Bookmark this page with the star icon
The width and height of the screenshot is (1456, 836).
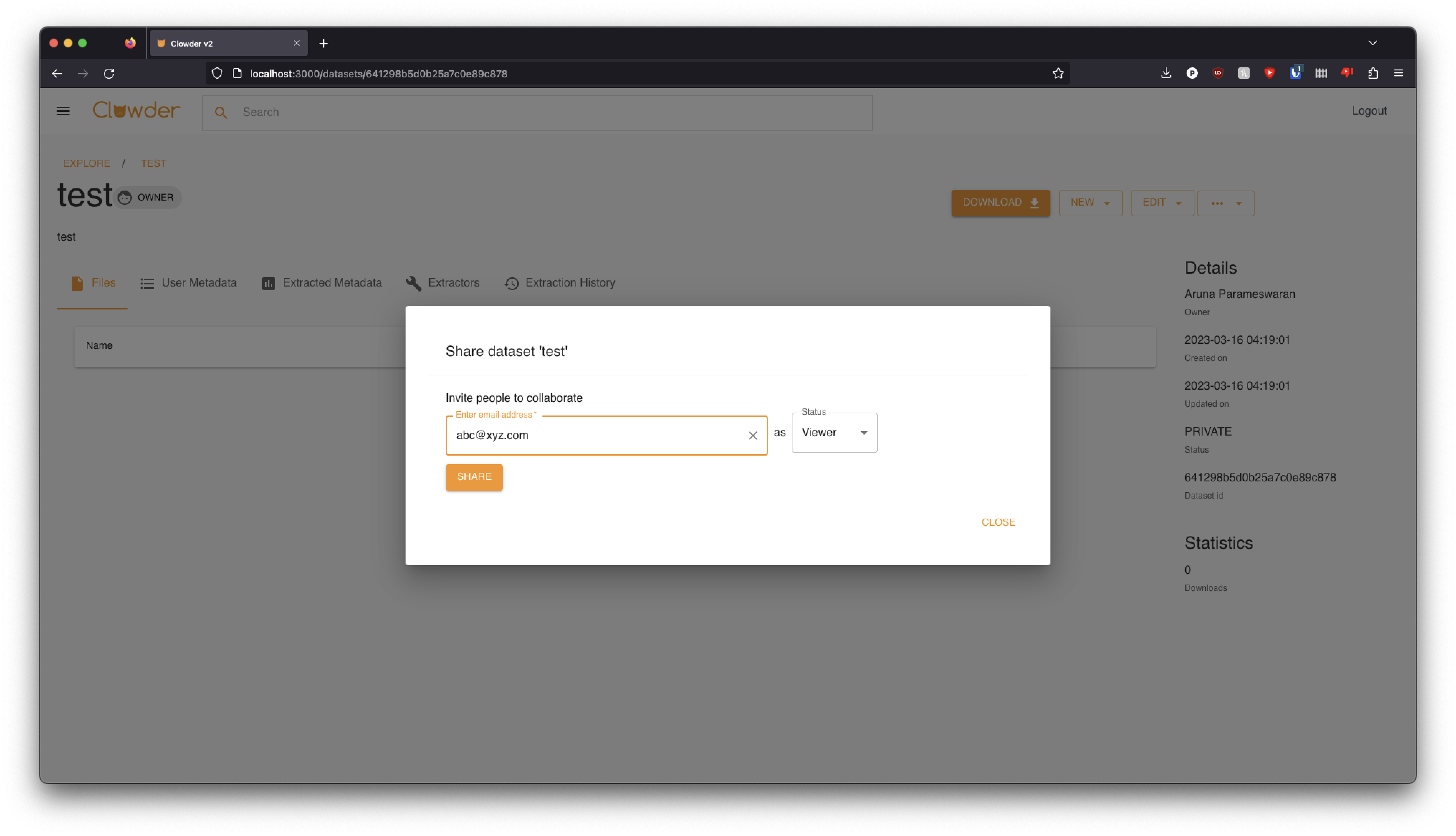pyautogui.click(x=1058, y=73)
